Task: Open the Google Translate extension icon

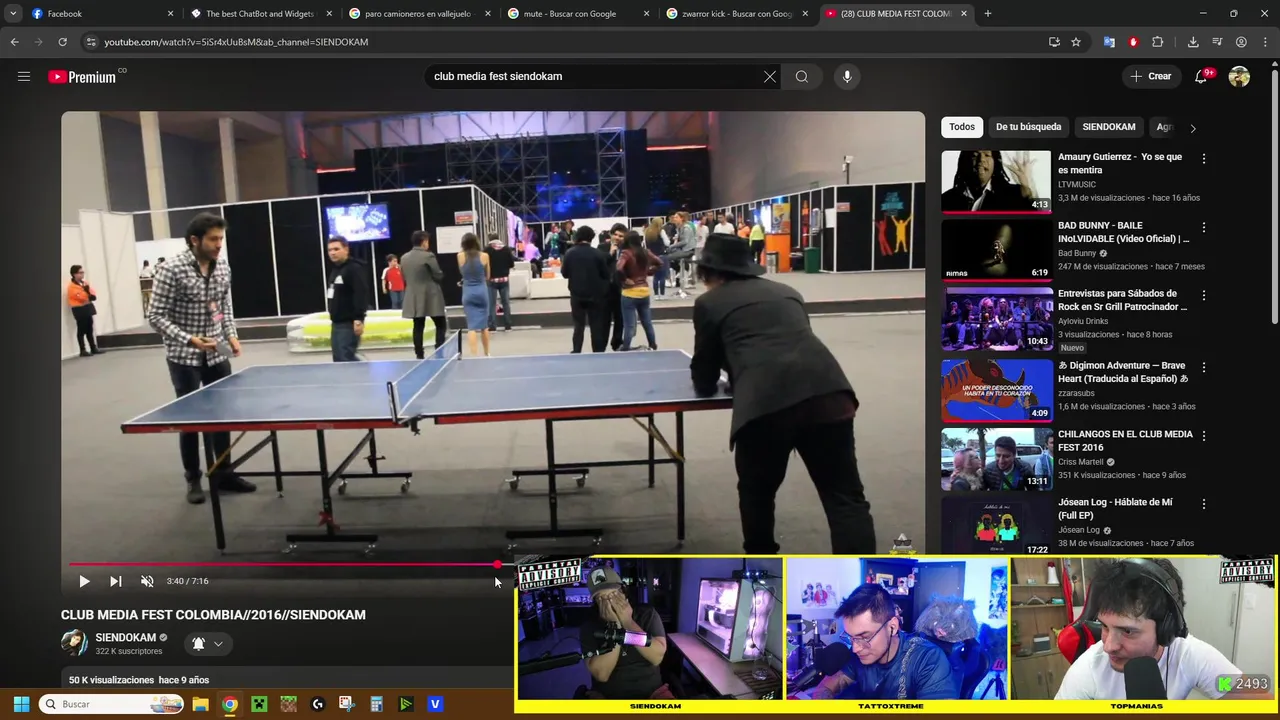Action: (x=1109, y=42)
